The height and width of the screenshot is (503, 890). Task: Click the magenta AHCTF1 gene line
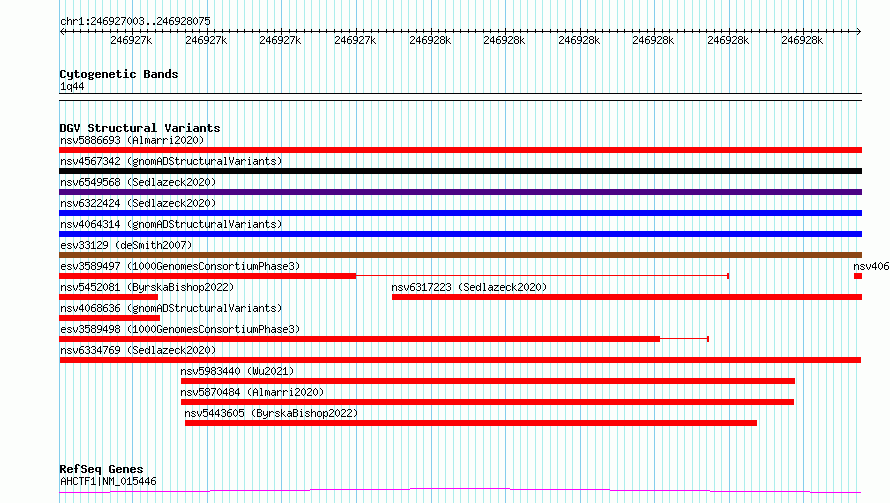point(460,491)
